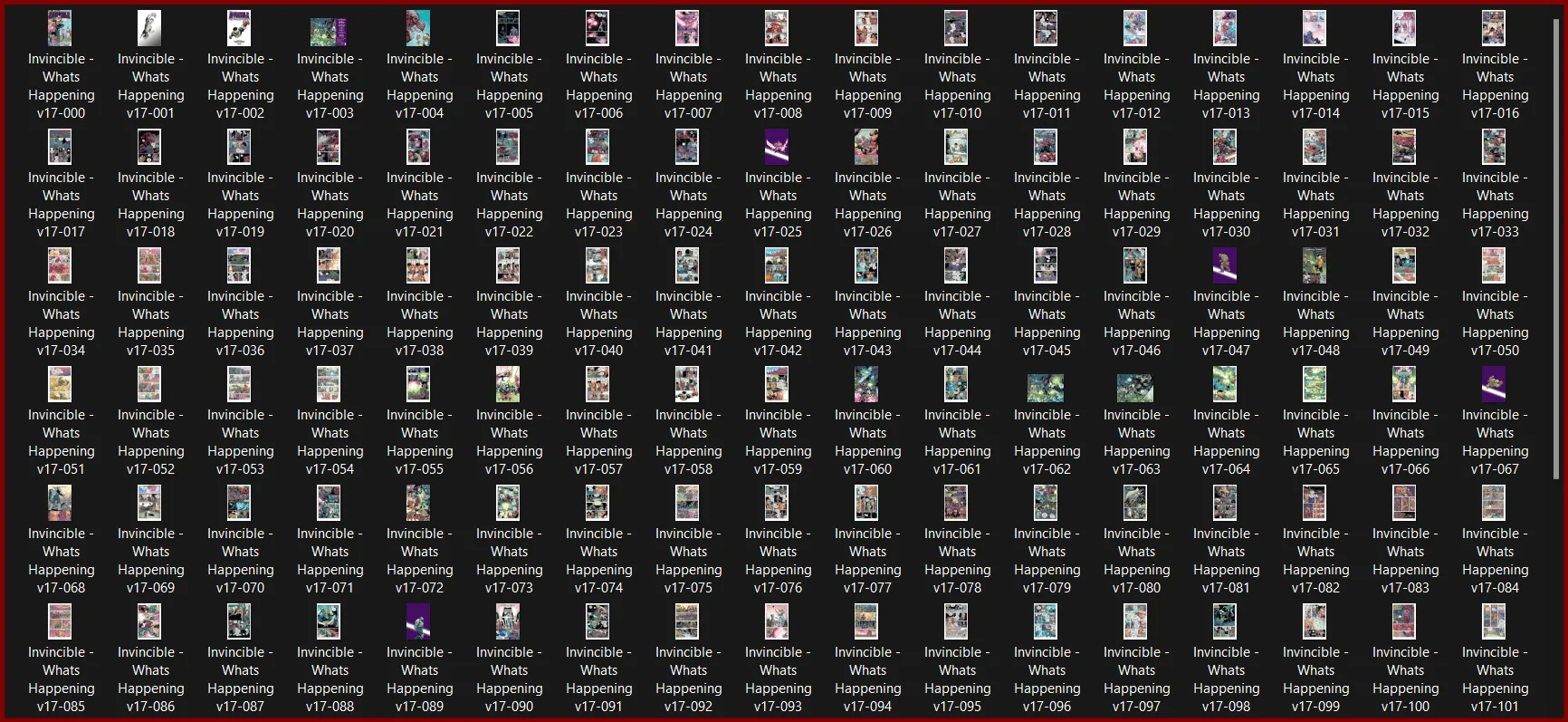Select the file name ending v17-079
Screen dimensions: 1568x722
1047,561
